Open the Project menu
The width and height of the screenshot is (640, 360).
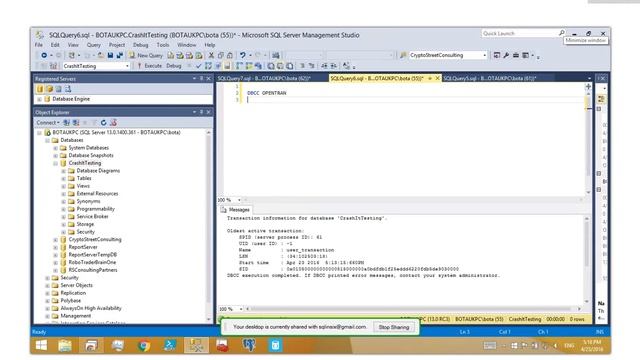pyautogui.click(x=117, y=45)
